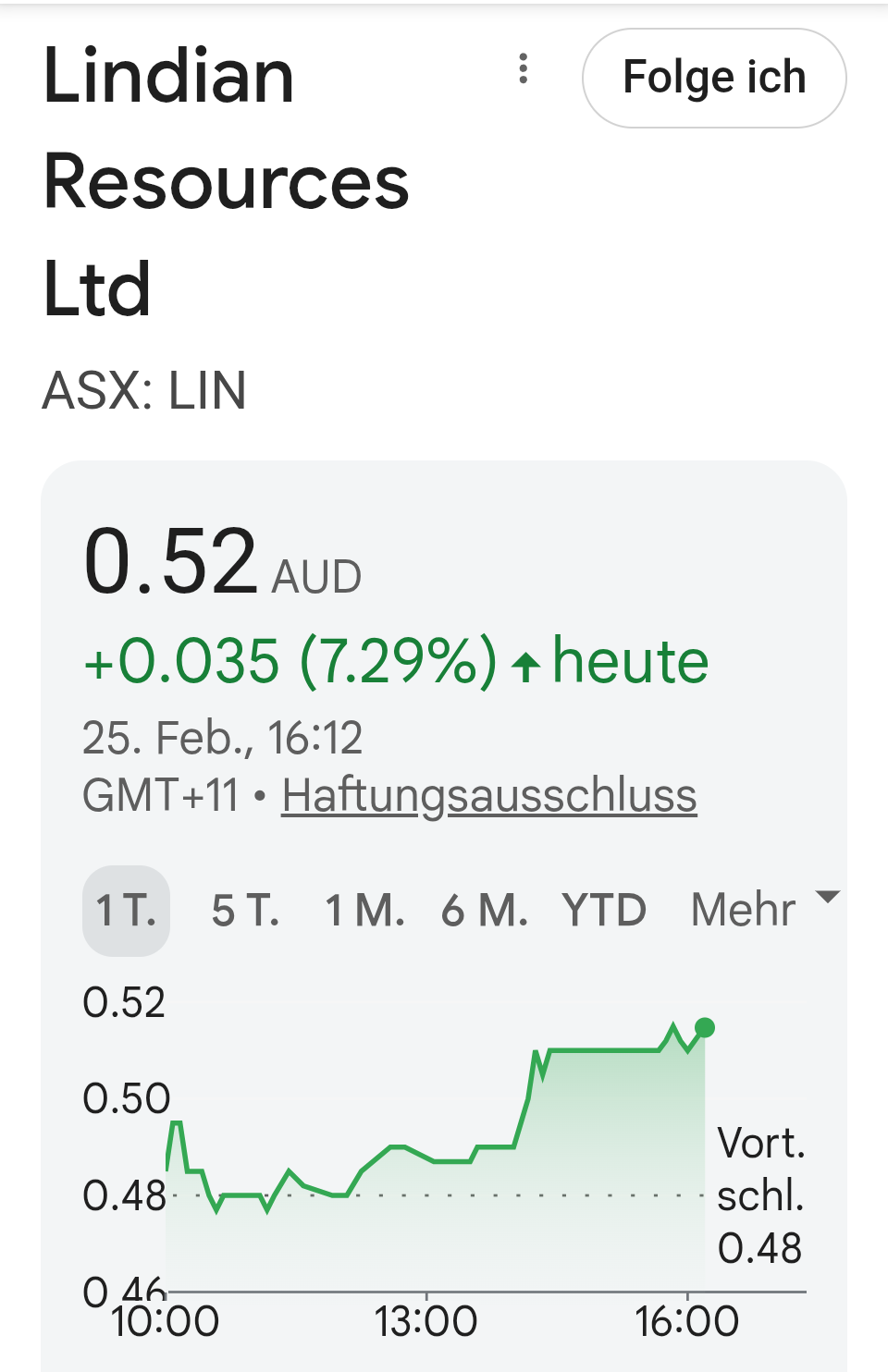Click the Lindian Resources Ltd title
Image resolution: width=888 pixels, height=1372 pixels.
click(226, 182)
